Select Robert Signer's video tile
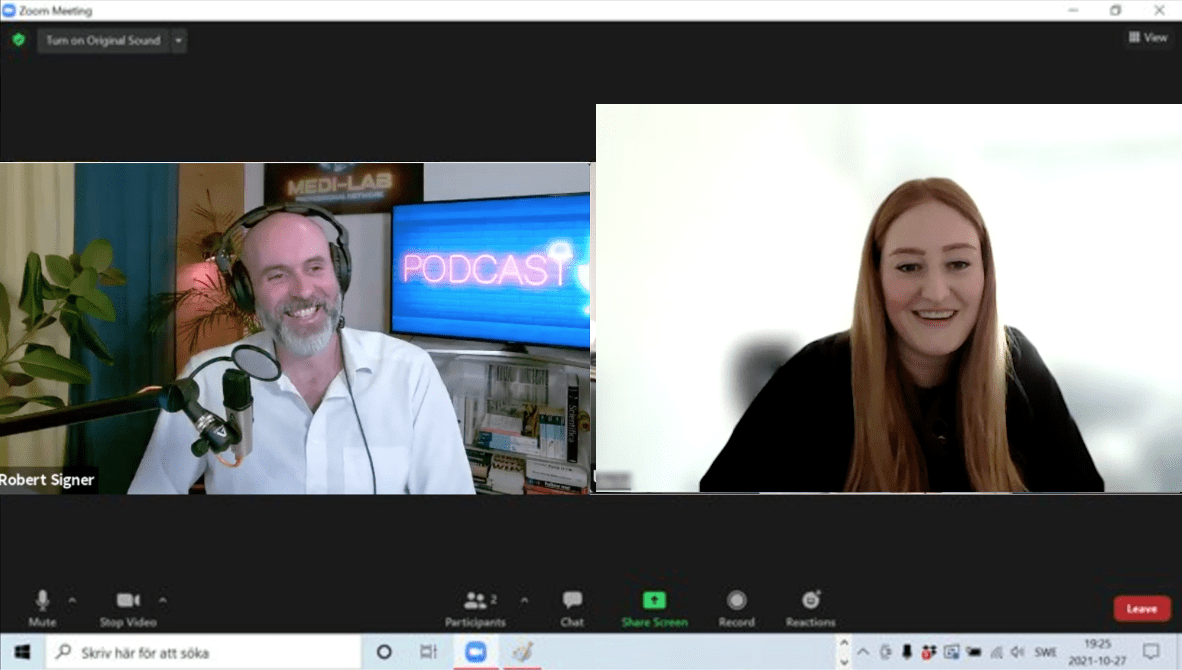The width and height of the screenshot is (1182, 670). coord(295,328)
